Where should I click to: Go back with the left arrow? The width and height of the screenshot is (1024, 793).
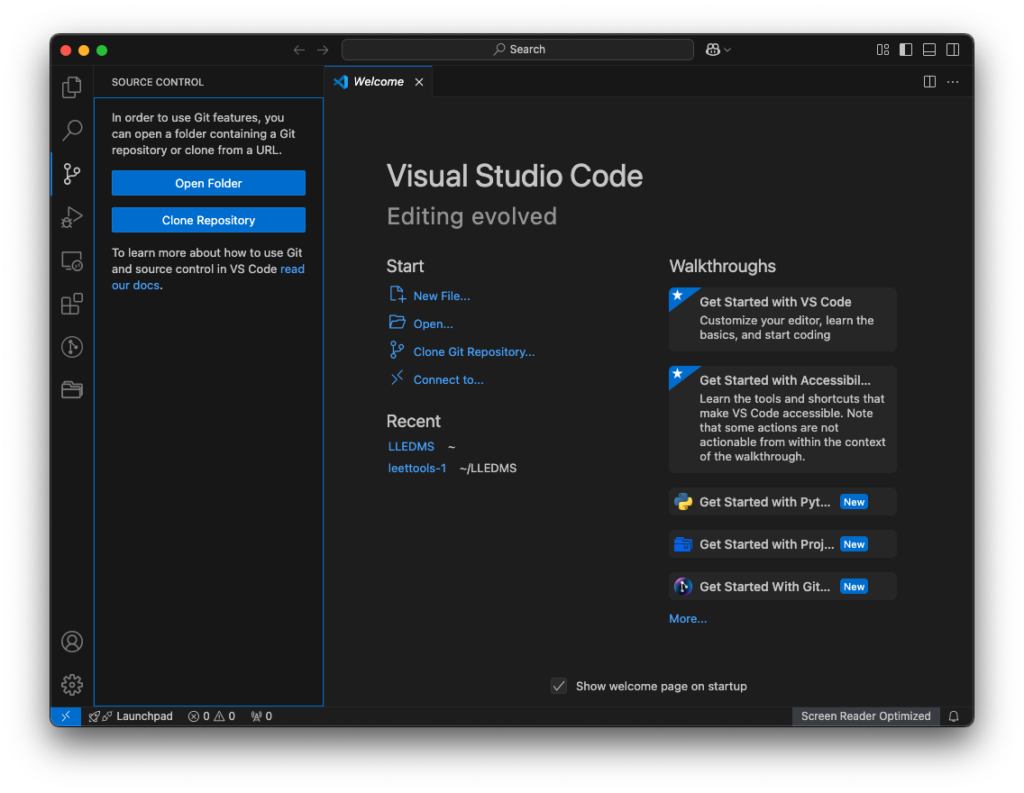[x=299, y=50]
